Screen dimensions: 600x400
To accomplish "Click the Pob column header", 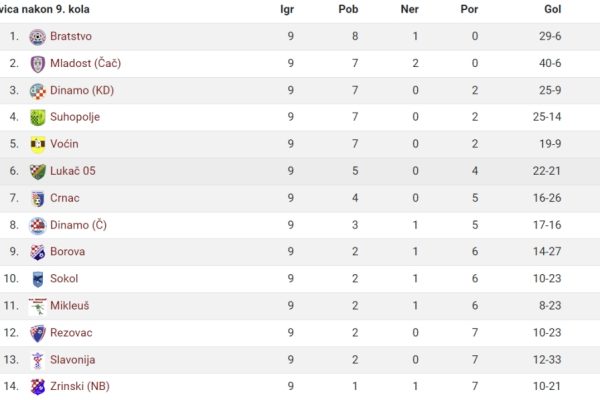I will click(348, 9).
